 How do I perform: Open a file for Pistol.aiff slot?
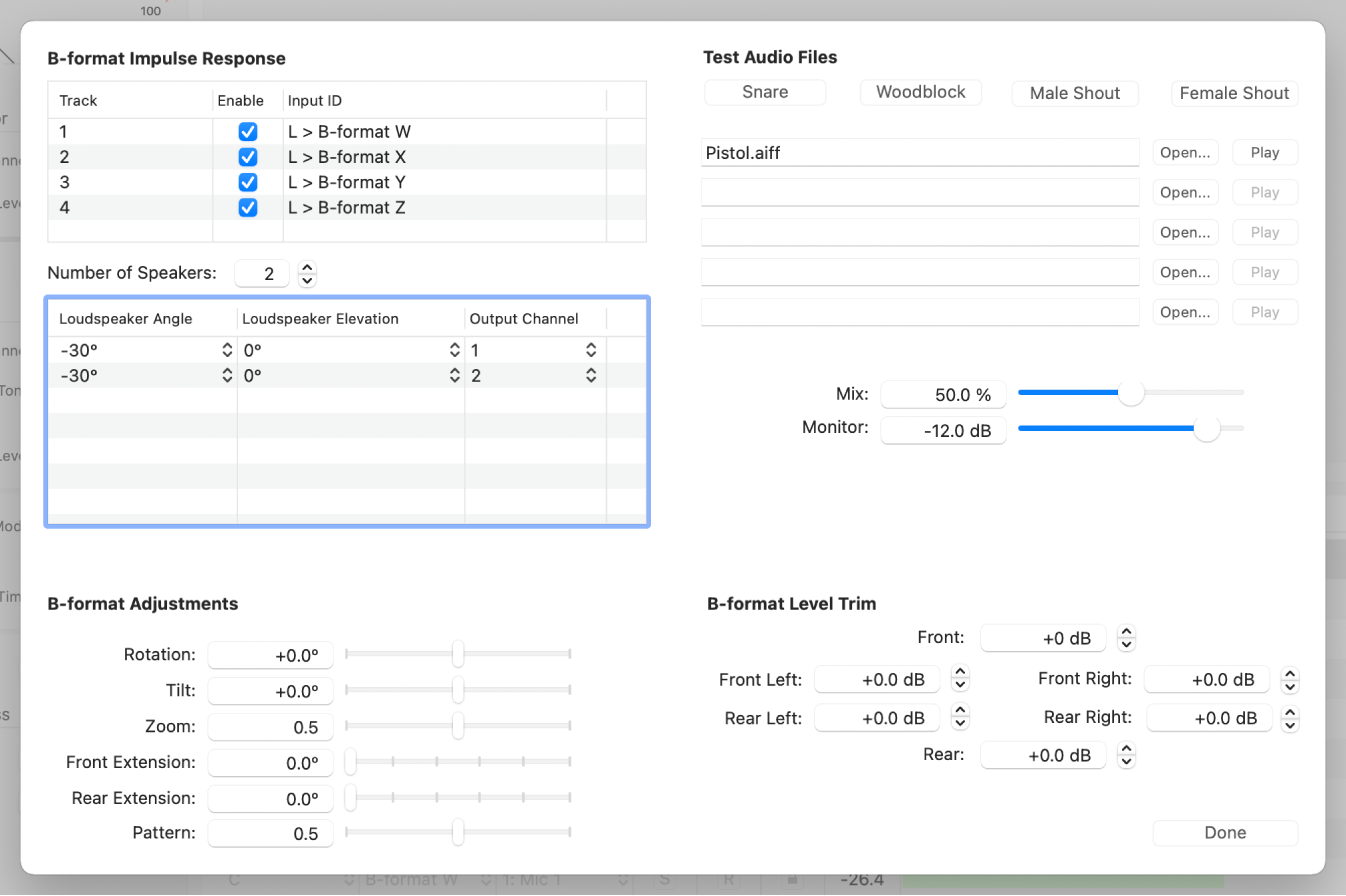[1185, 153]
